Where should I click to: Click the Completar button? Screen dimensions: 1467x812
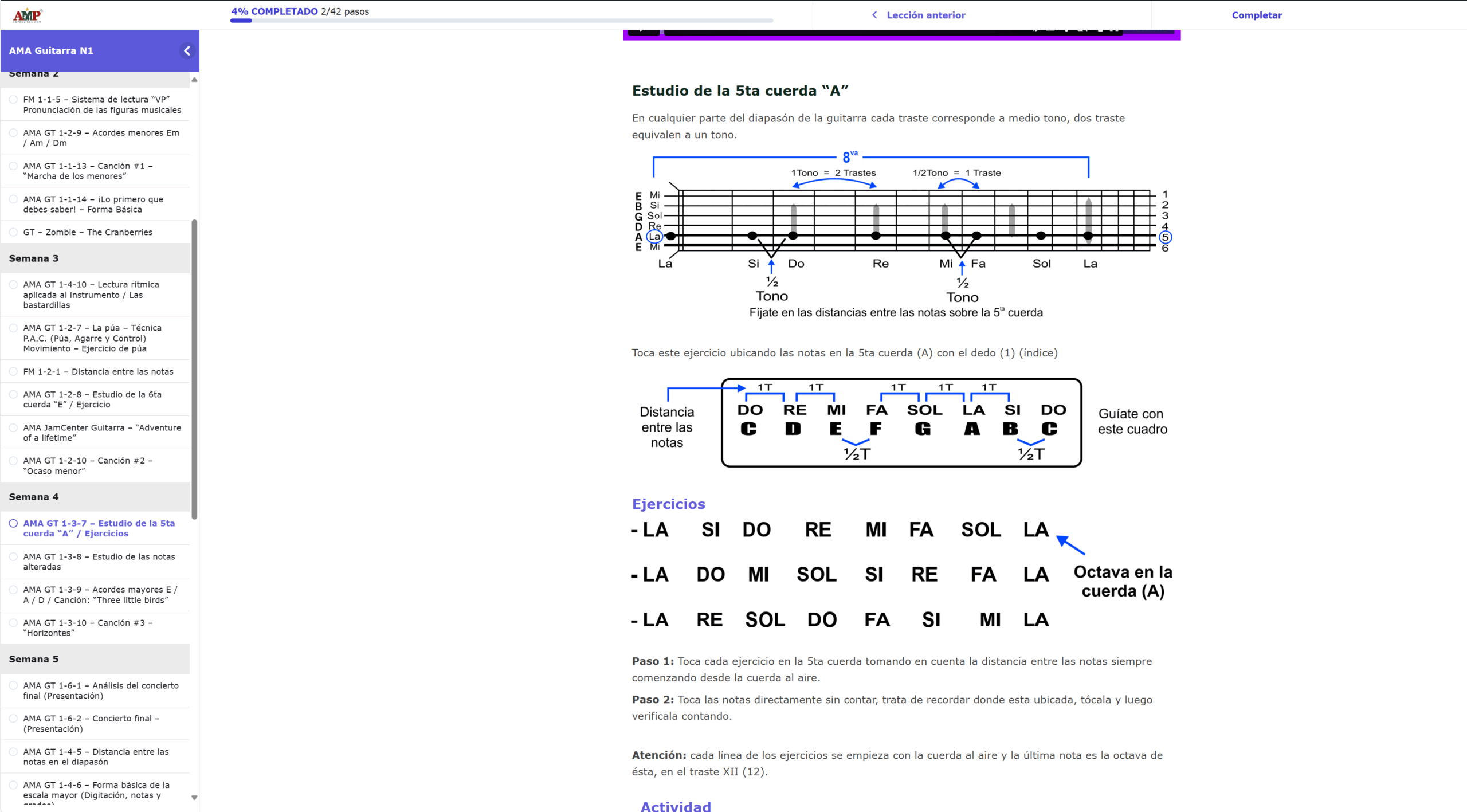pyautogui.click(x=1257, y=15)
